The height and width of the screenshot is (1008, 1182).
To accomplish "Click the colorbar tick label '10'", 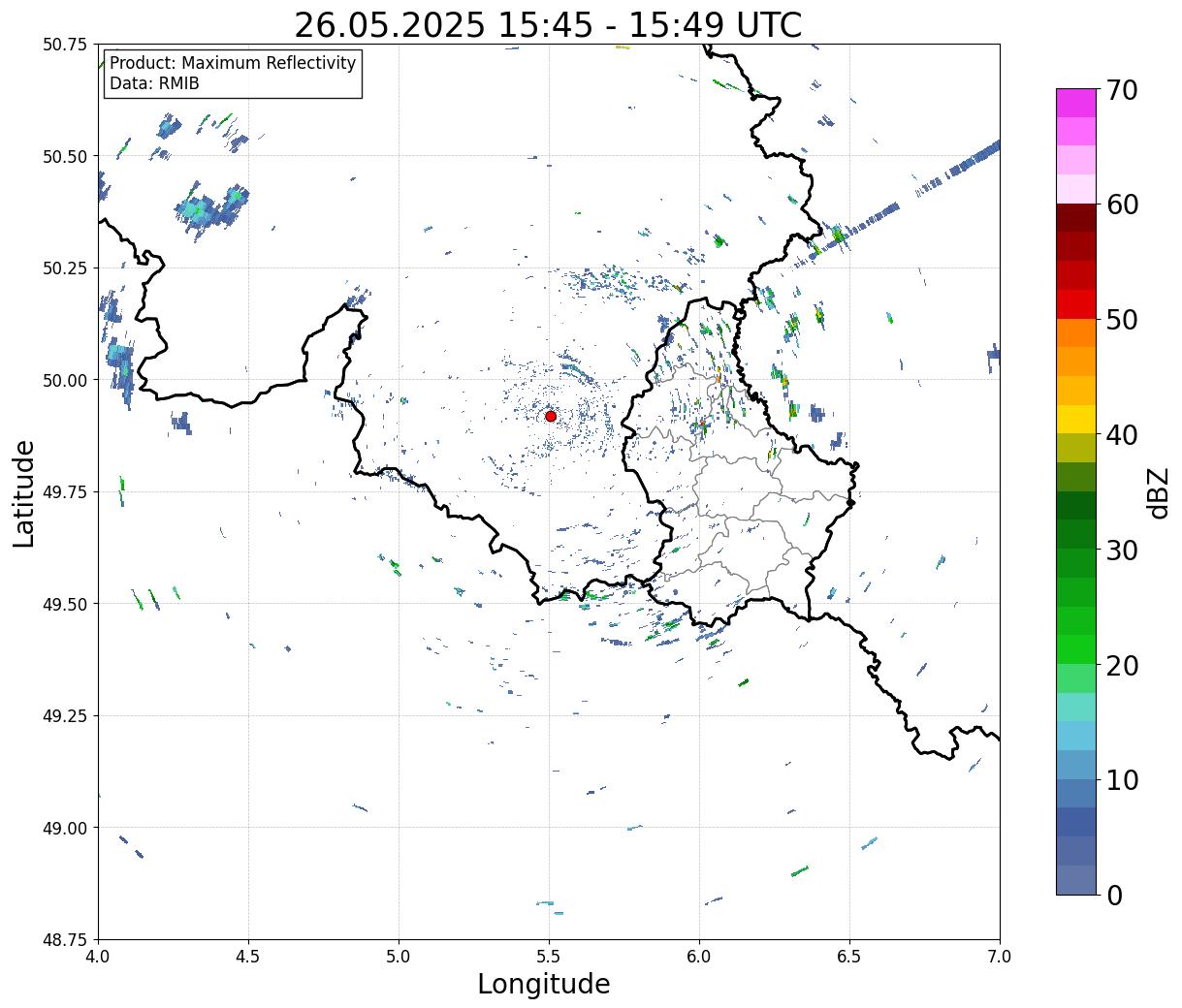I will click(x=1121, y=779).
